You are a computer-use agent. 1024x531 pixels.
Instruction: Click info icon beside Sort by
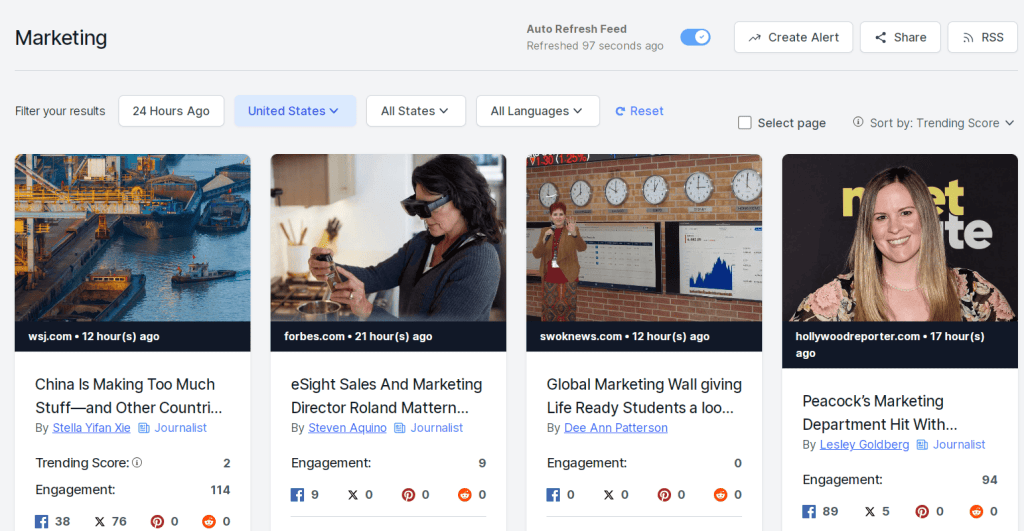point(858,122)
